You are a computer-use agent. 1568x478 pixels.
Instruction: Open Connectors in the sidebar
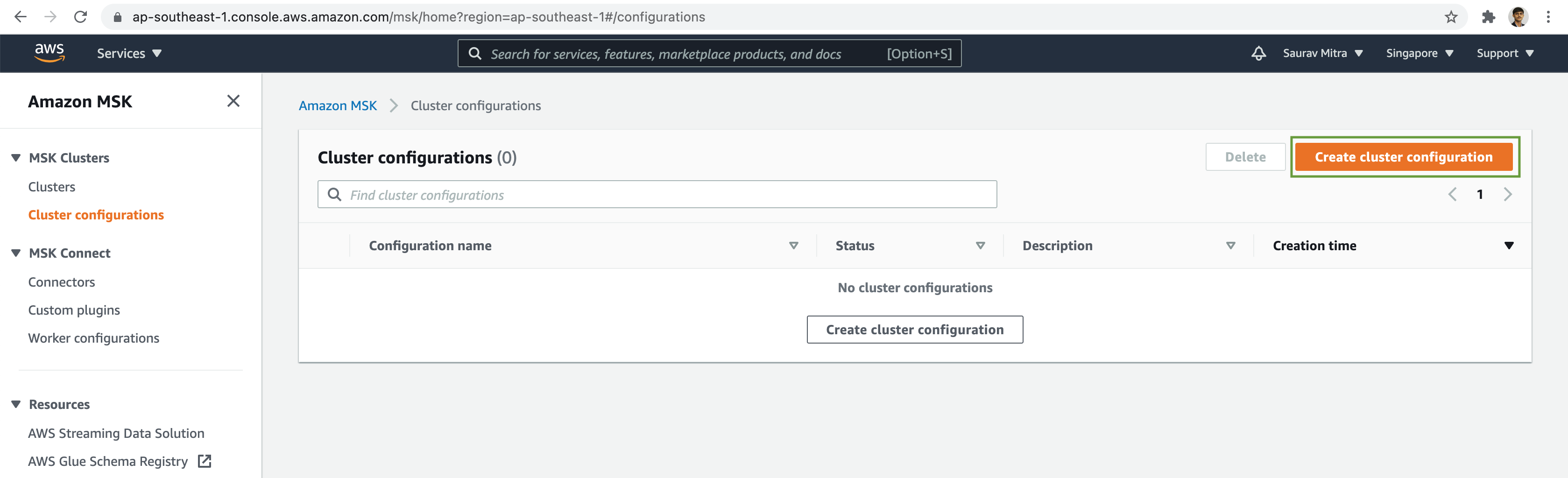tap(62, 282)
